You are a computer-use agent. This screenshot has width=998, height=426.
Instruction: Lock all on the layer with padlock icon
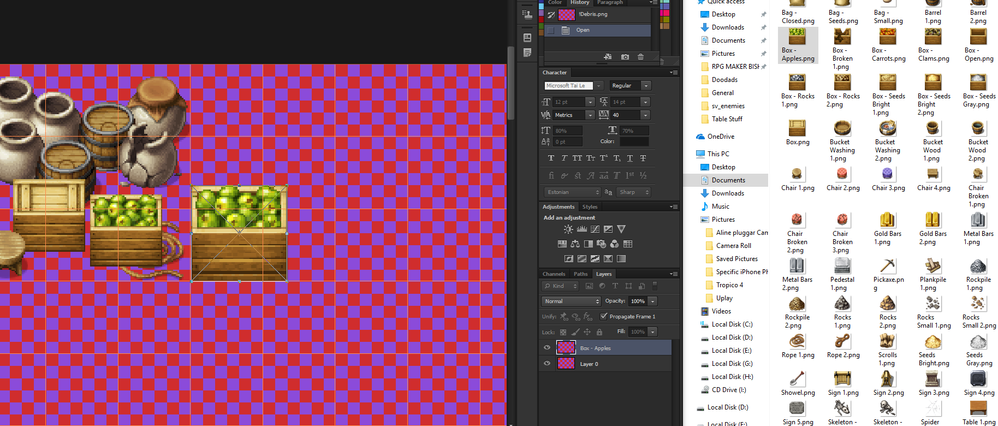(598, 332)
